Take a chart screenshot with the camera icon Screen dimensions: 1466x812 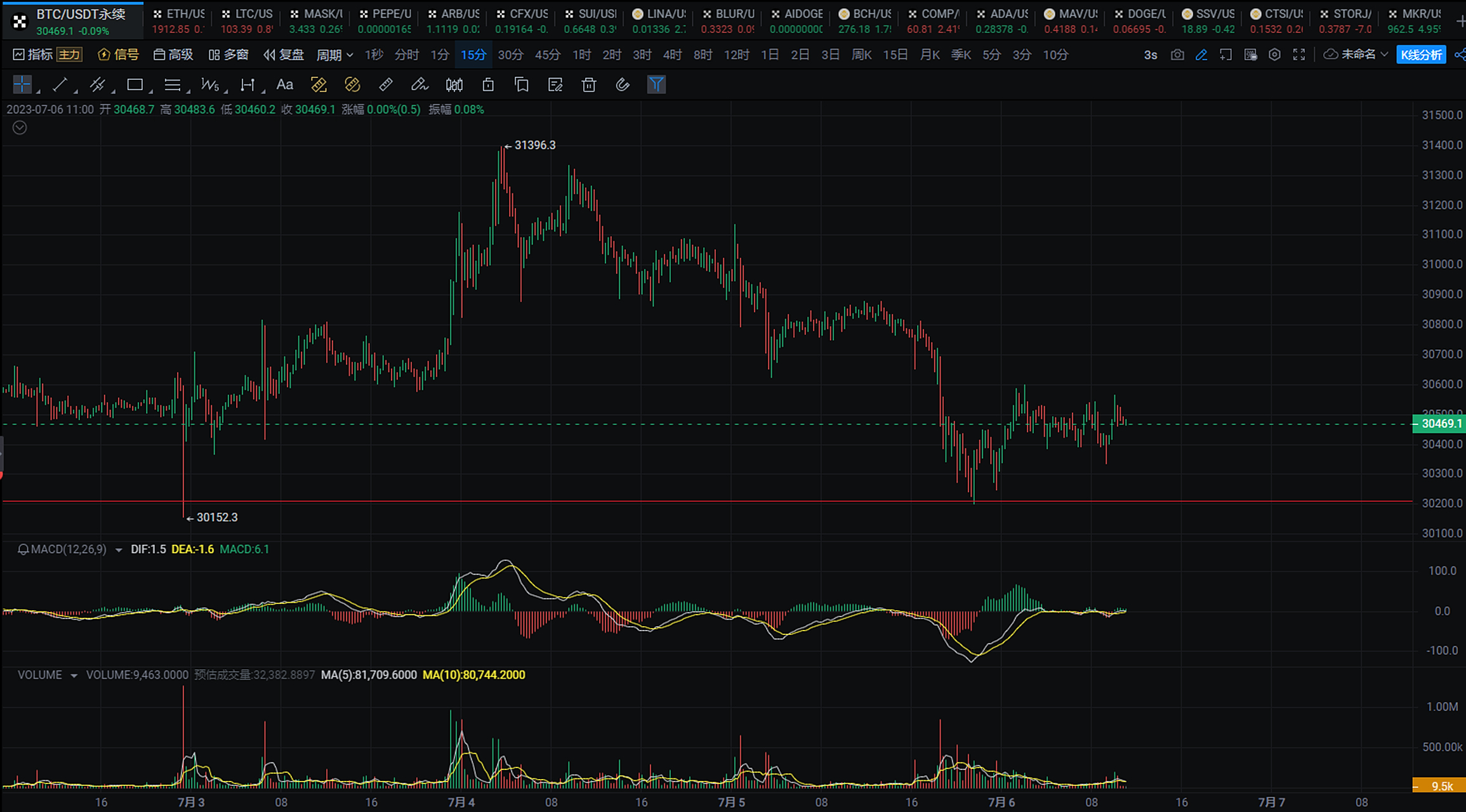[x=1177, y=55]
